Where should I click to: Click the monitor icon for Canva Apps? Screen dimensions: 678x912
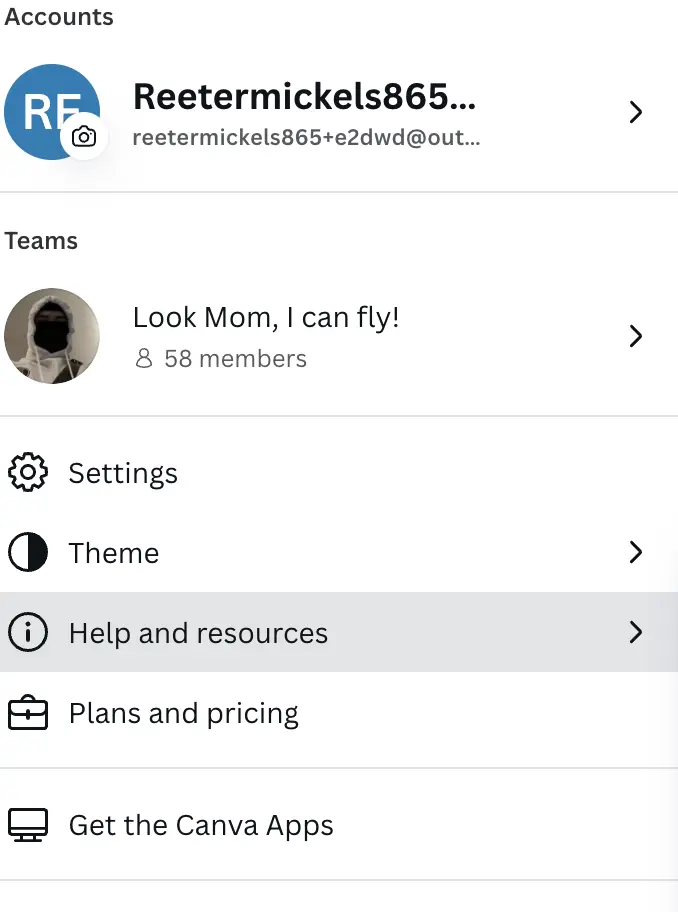pyautogui.click(x=28, y=825)
